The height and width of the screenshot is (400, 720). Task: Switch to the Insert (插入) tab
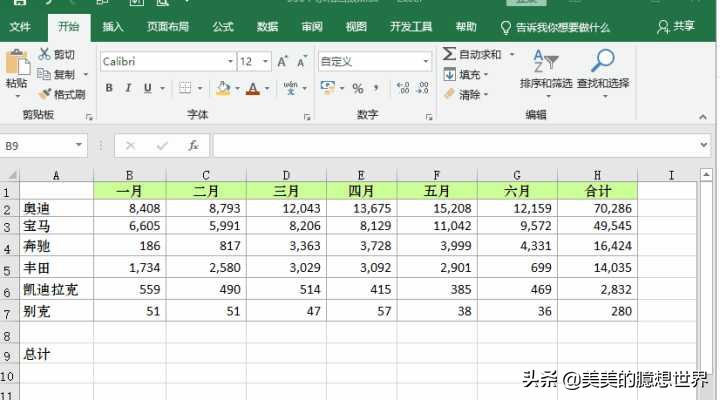coord(112,27)
